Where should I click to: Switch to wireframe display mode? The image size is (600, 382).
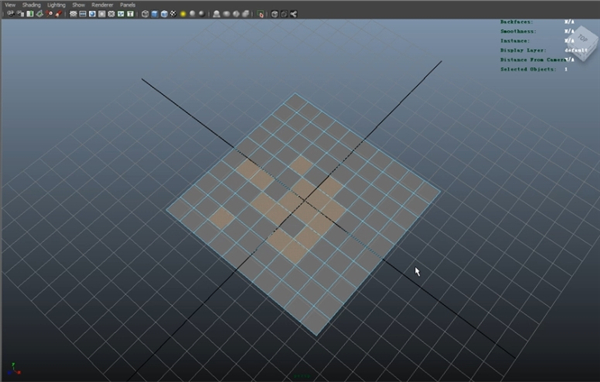pos(145,14)
